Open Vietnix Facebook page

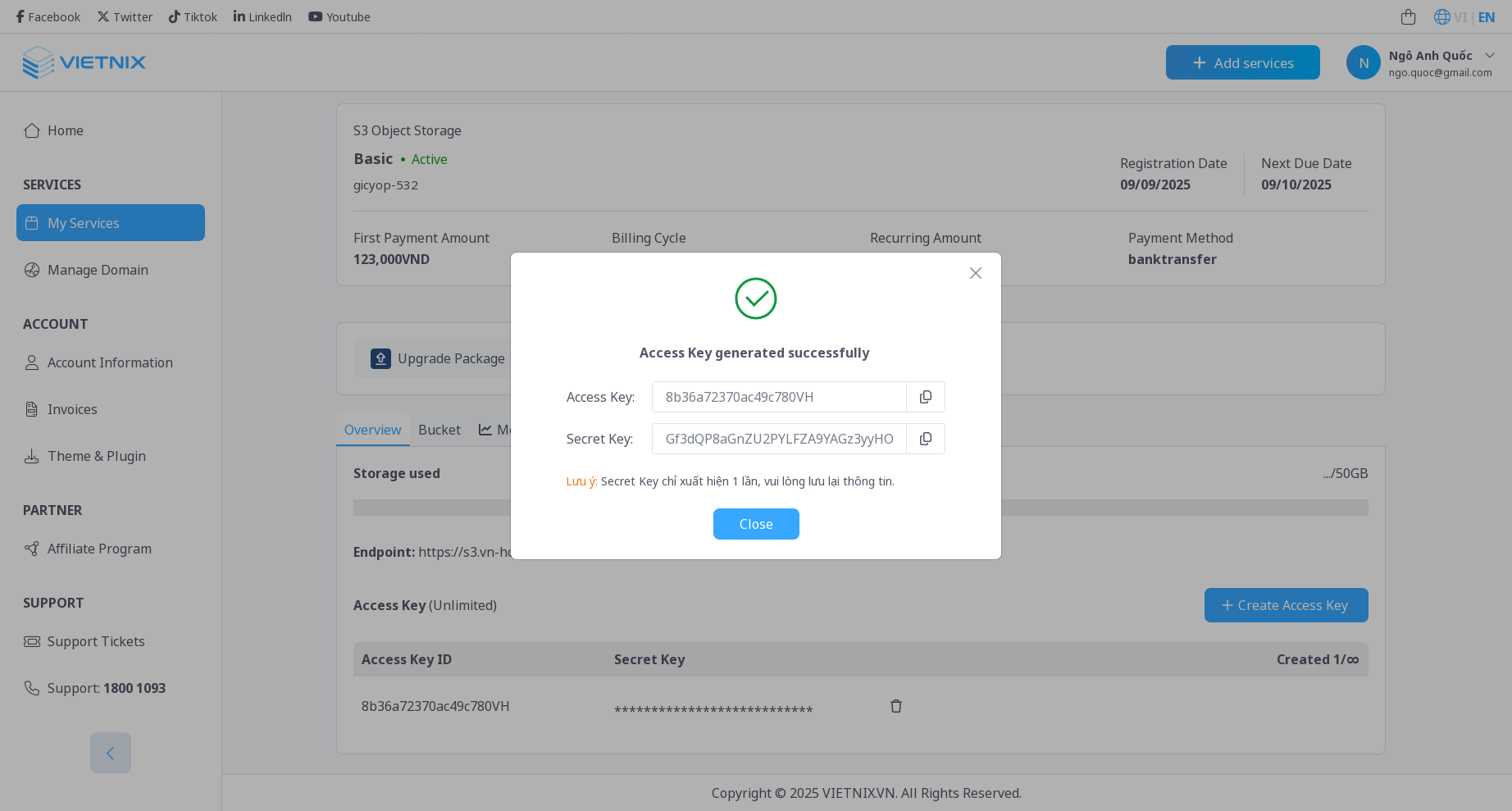click(47, 16)
